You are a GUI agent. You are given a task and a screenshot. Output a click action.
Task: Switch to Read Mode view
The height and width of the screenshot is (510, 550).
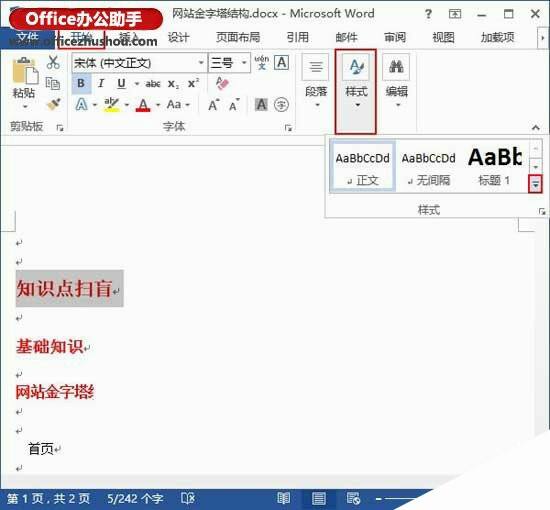click(x=283, y=498)
